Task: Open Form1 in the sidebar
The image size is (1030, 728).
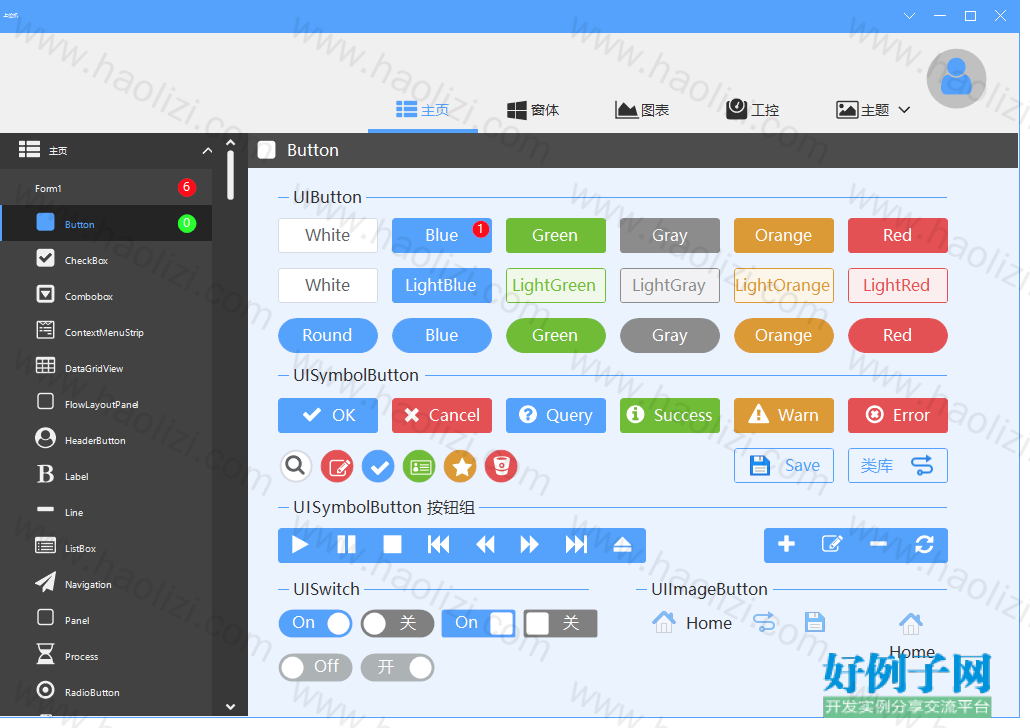Action: pos(106,188)
